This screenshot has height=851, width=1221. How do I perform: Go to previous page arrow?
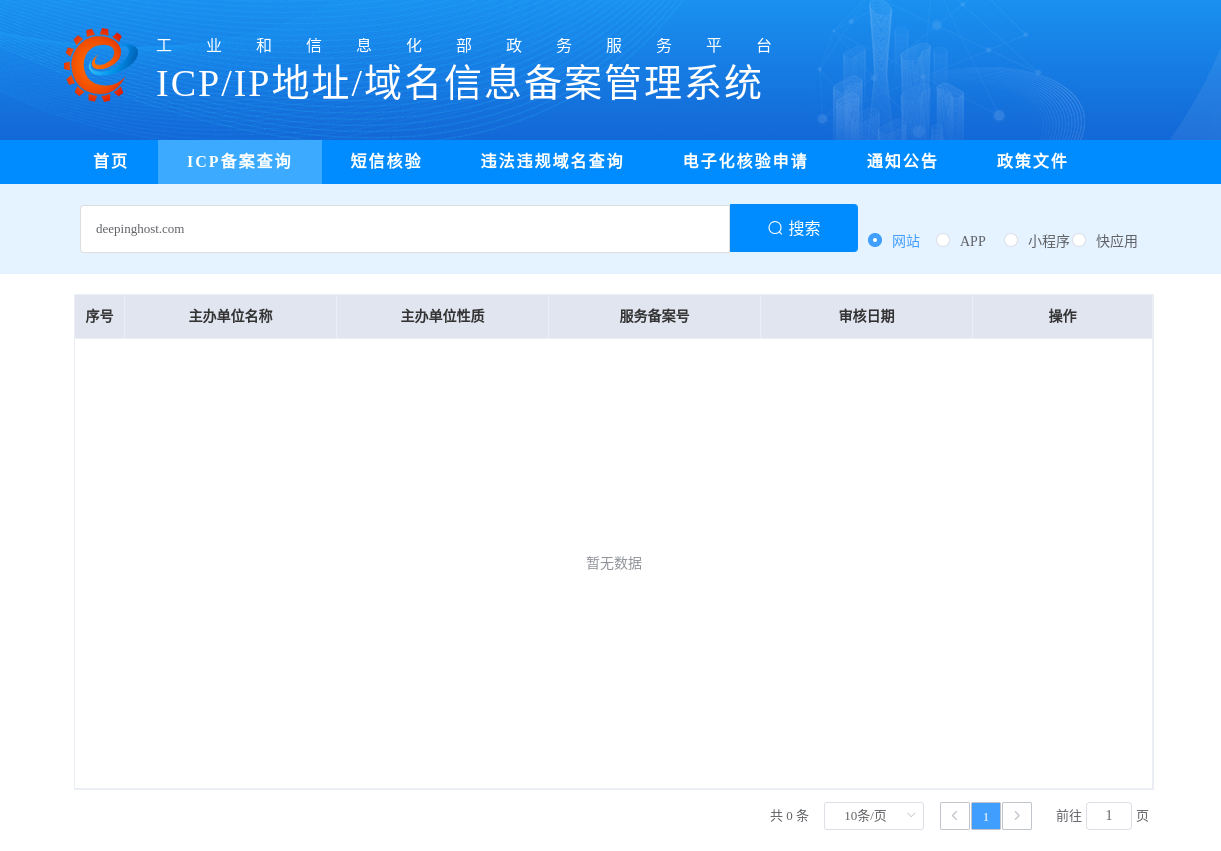(x=955, y=816)
